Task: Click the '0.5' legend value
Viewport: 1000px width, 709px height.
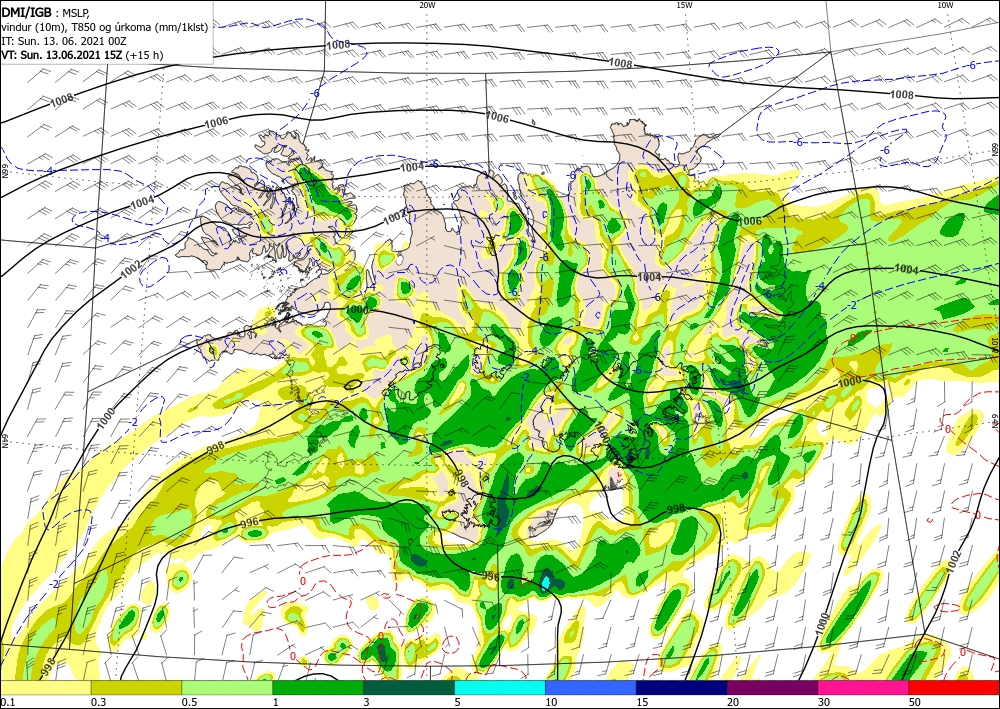Action: [x=189, y=702]
